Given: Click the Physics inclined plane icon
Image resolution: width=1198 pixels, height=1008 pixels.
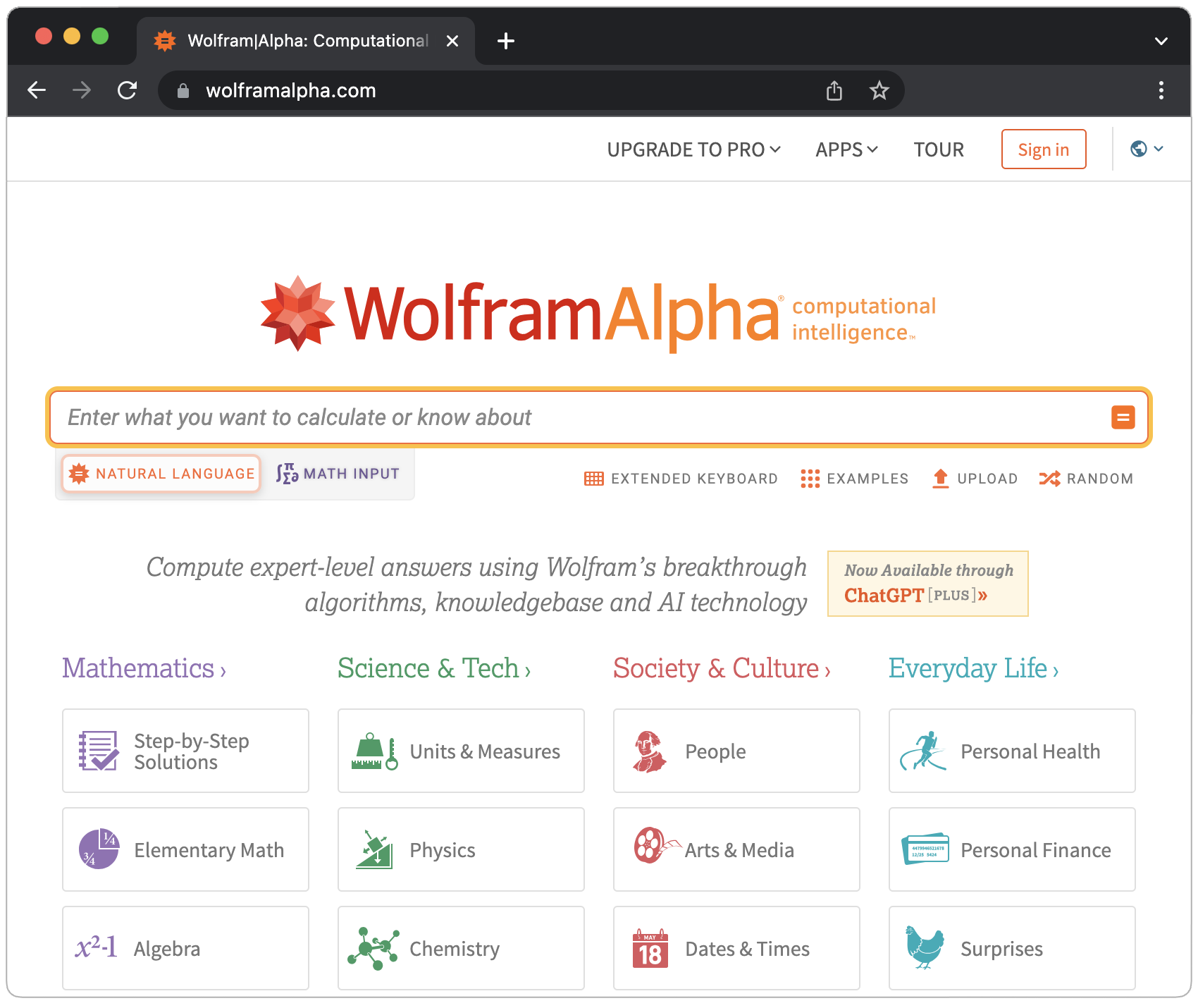Looking at the screenshot, I should 374,849.
